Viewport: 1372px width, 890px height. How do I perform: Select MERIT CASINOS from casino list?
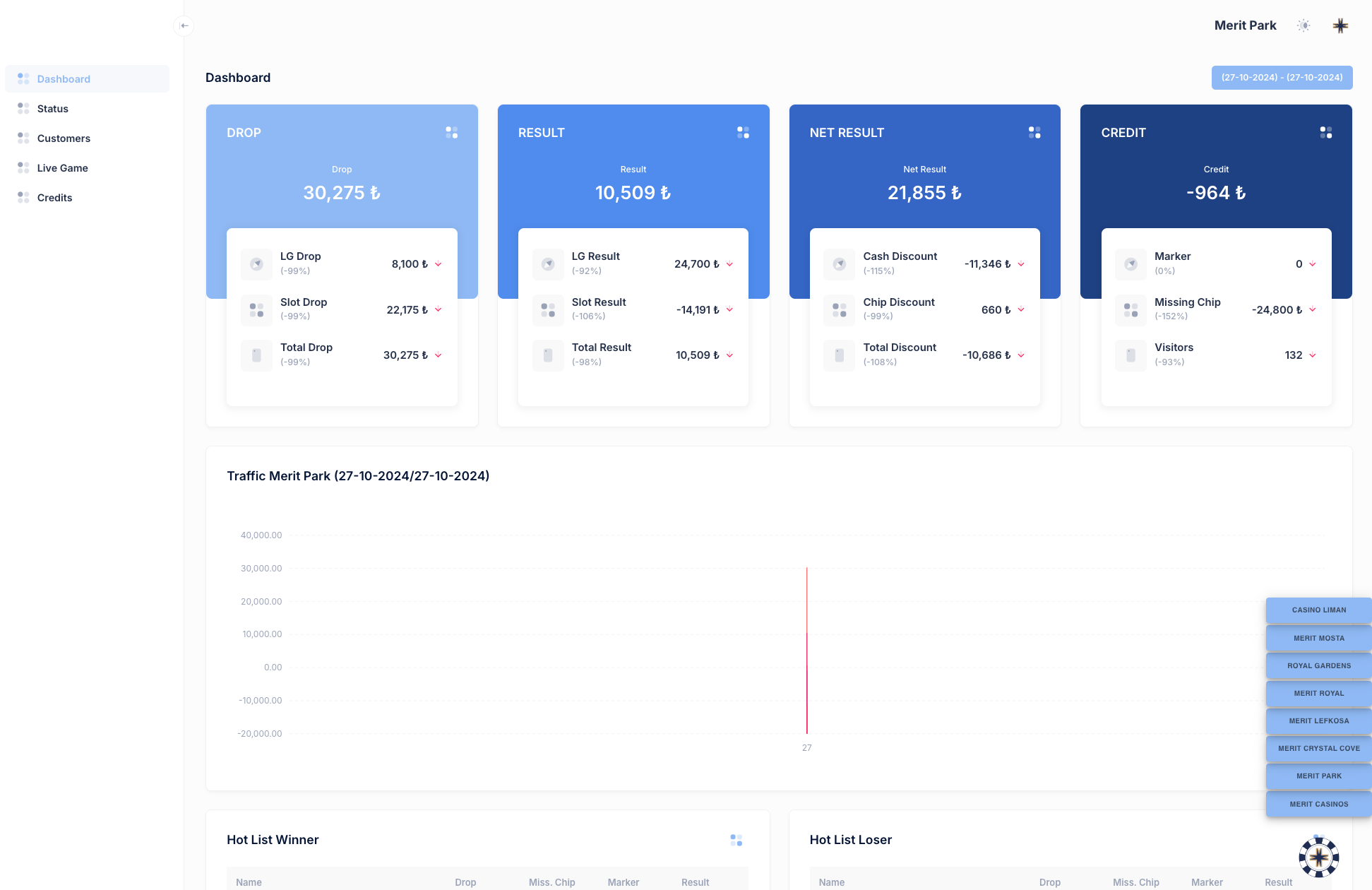pyautogui.click(x=1318, y=804)
